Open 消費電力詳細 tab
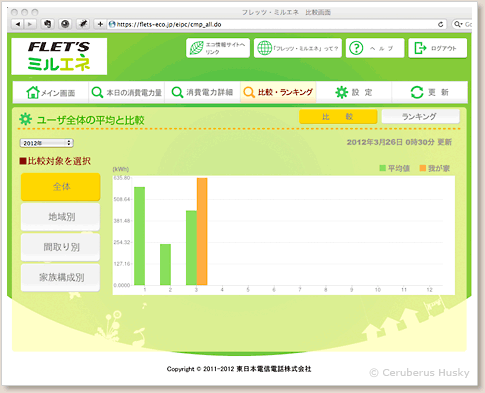This screenshot has height=393, width=485. [202, 92]
